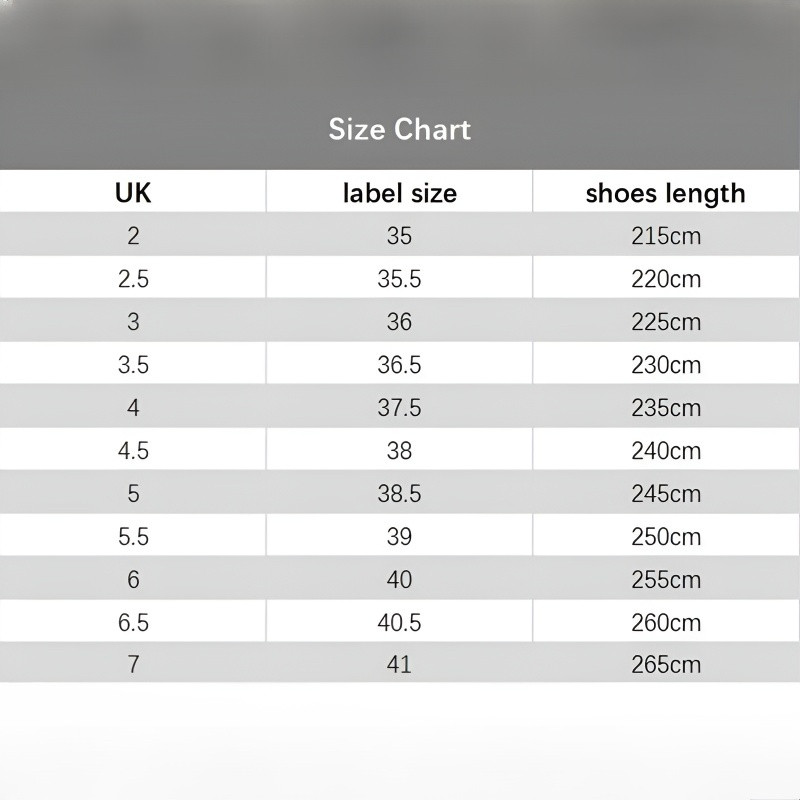Select label size 39 cell

click(x=399, y=537)
